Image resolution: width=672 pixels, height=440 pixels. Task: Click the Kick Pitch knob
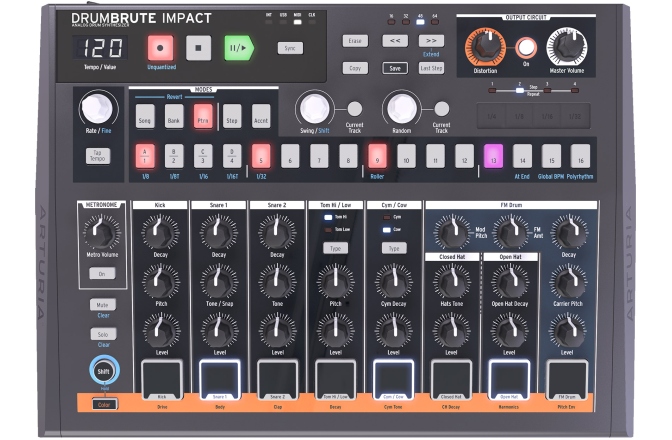[161, 281]
